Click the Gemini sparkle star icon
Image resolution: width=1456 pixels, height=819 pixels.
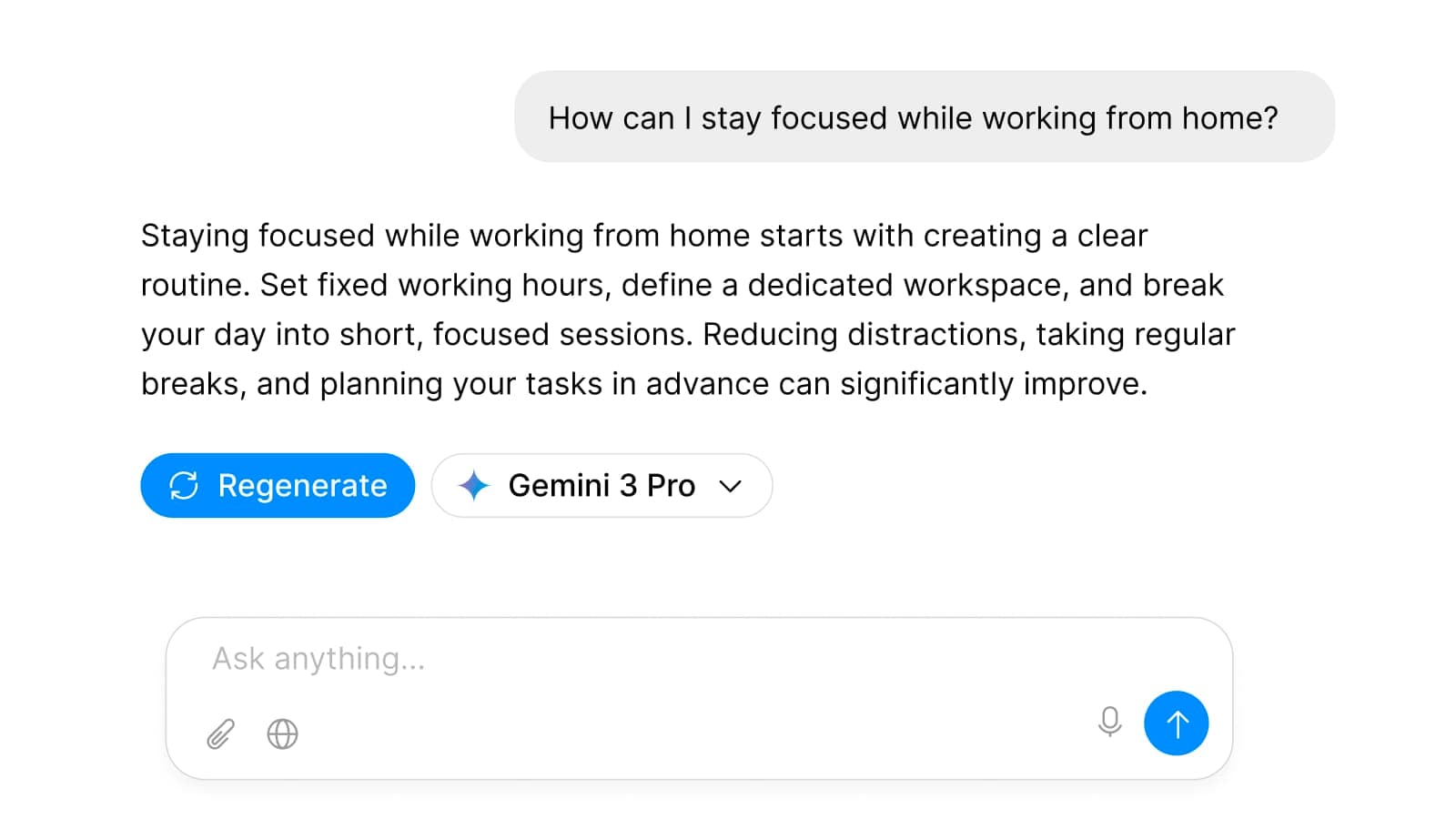473,486
